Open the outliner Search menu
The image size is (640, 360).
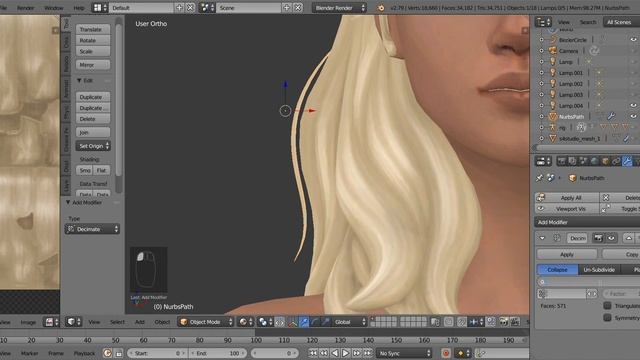pyautogui.click(x=588, y=22)
